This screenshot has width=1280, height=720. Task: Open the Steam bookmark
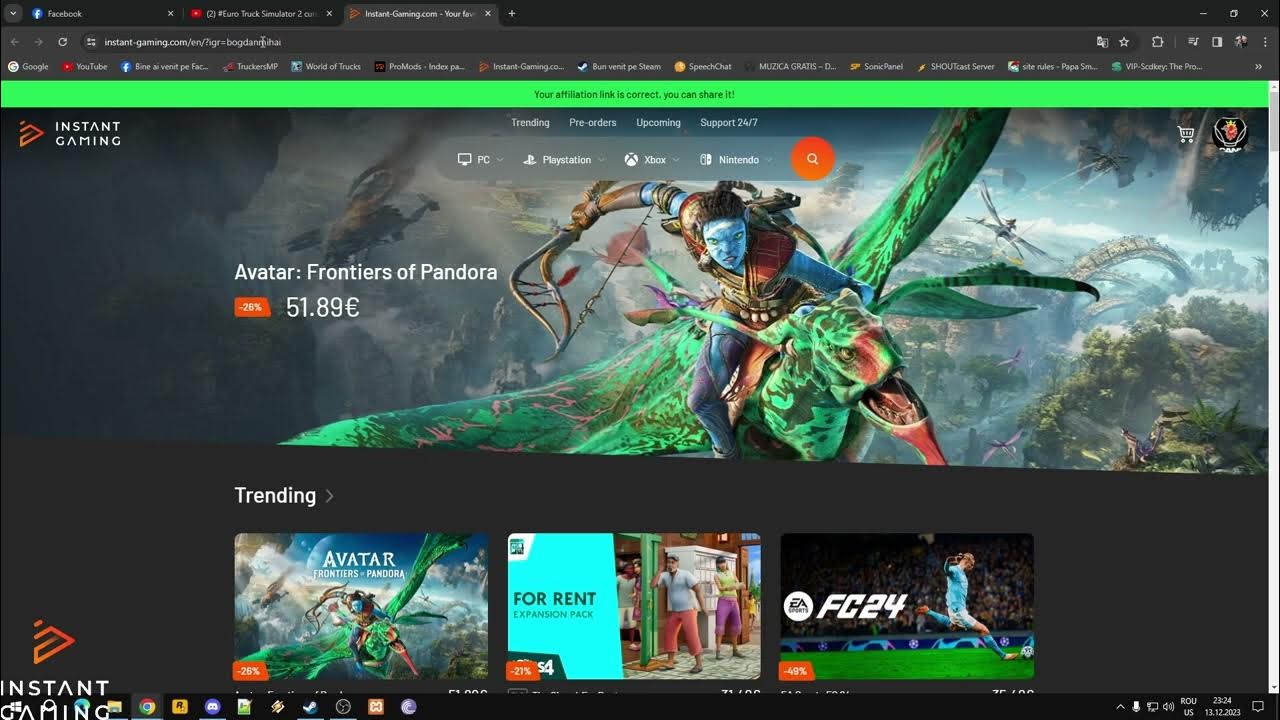point(619,67)
